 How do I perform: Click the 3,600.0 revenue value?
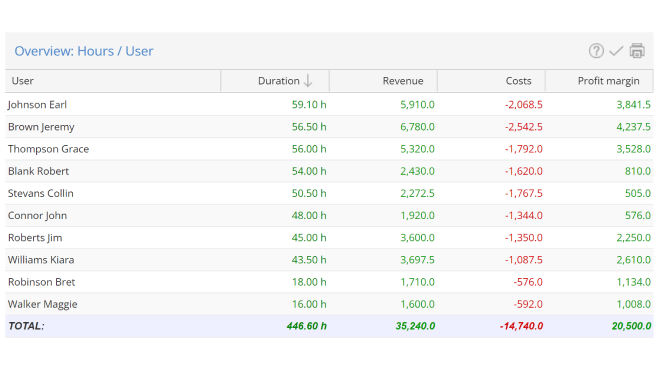(417, 238)
